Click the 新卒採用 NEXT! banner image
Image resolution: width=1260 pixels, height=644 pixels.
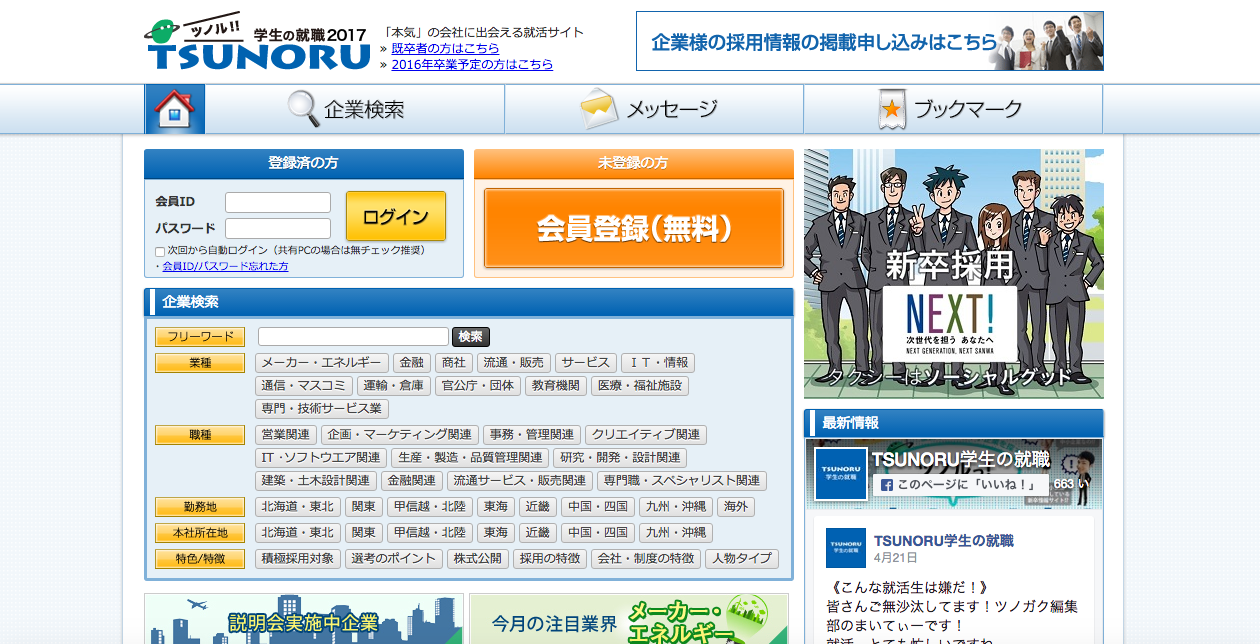(954, 274)
